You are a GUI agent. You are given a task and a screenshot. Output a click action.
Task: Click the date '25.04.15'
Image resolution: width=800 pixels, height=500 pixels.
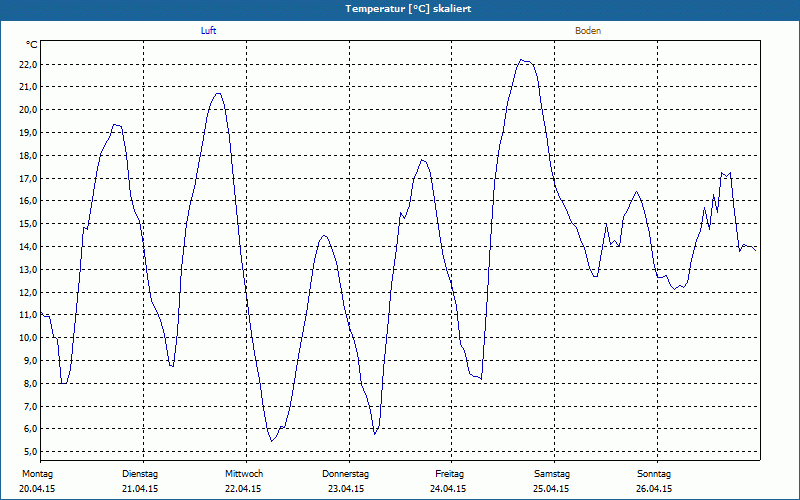(551, 489)
